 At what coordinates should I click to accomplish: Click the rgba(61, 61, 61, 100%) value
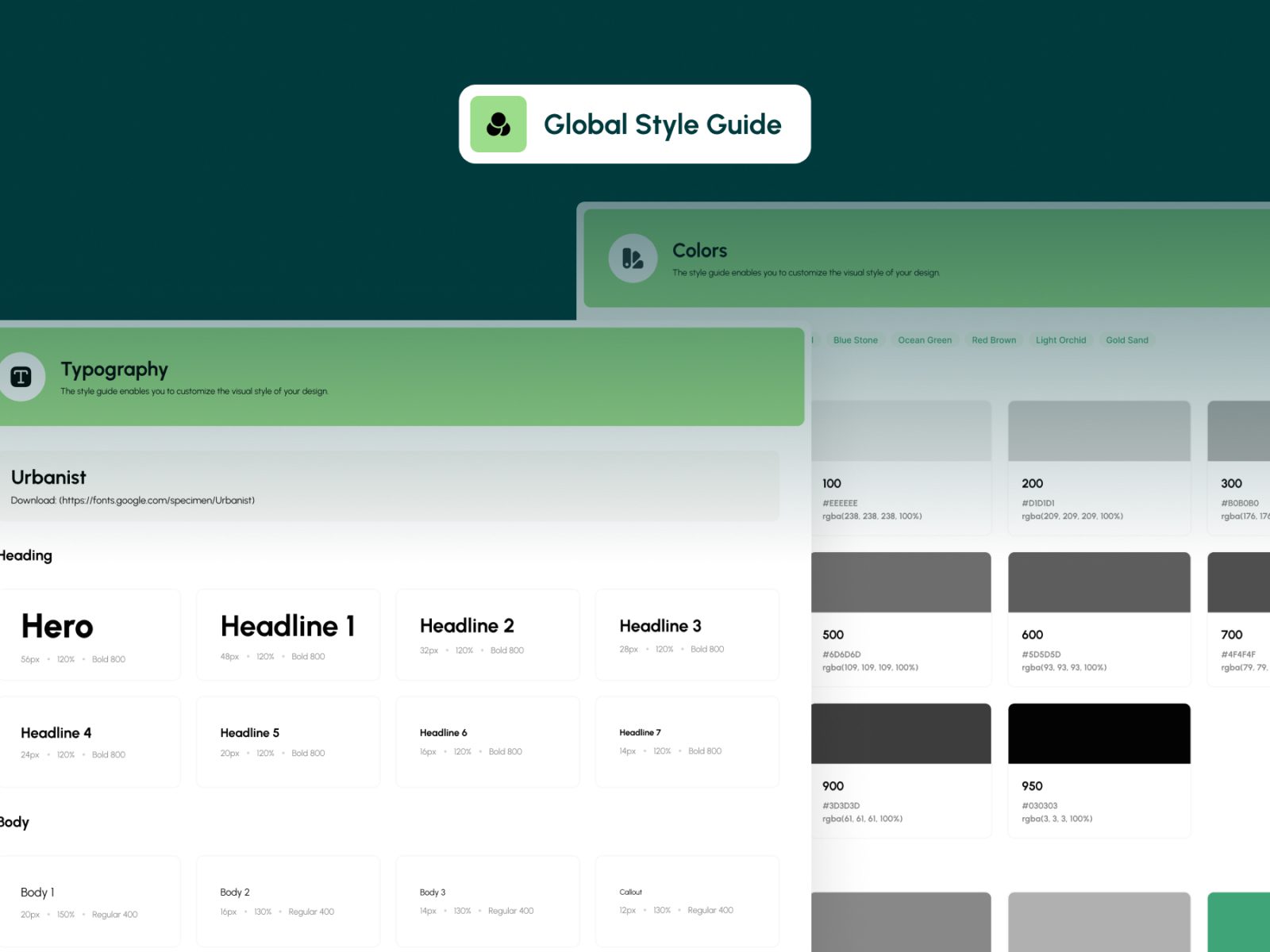(862, 820)
